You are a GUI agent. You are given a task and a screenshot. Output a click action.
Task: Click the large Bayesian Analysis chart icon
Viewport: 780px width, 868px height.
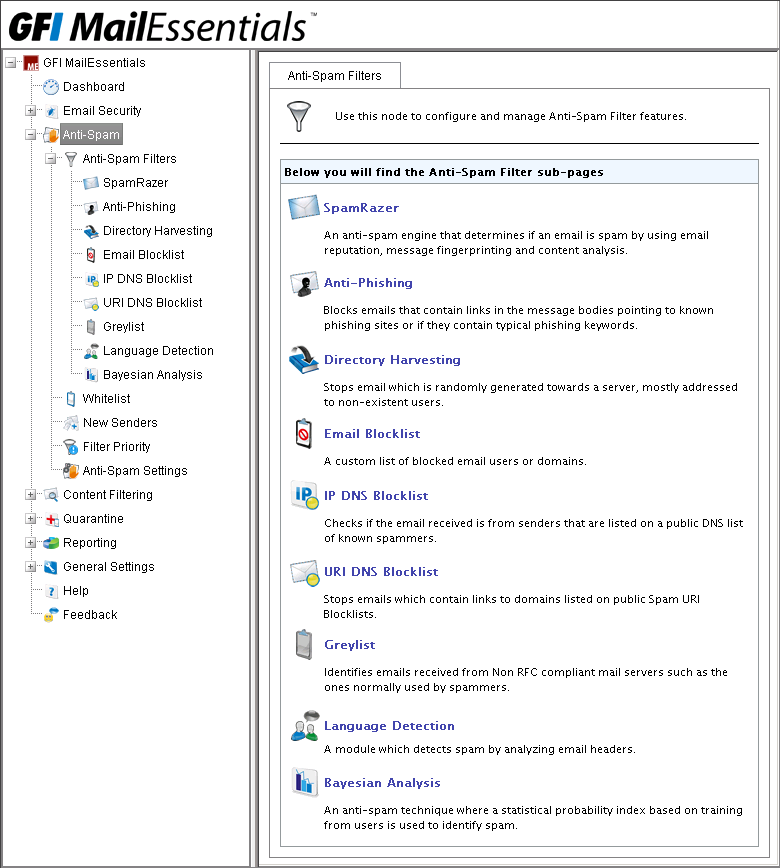304,782
